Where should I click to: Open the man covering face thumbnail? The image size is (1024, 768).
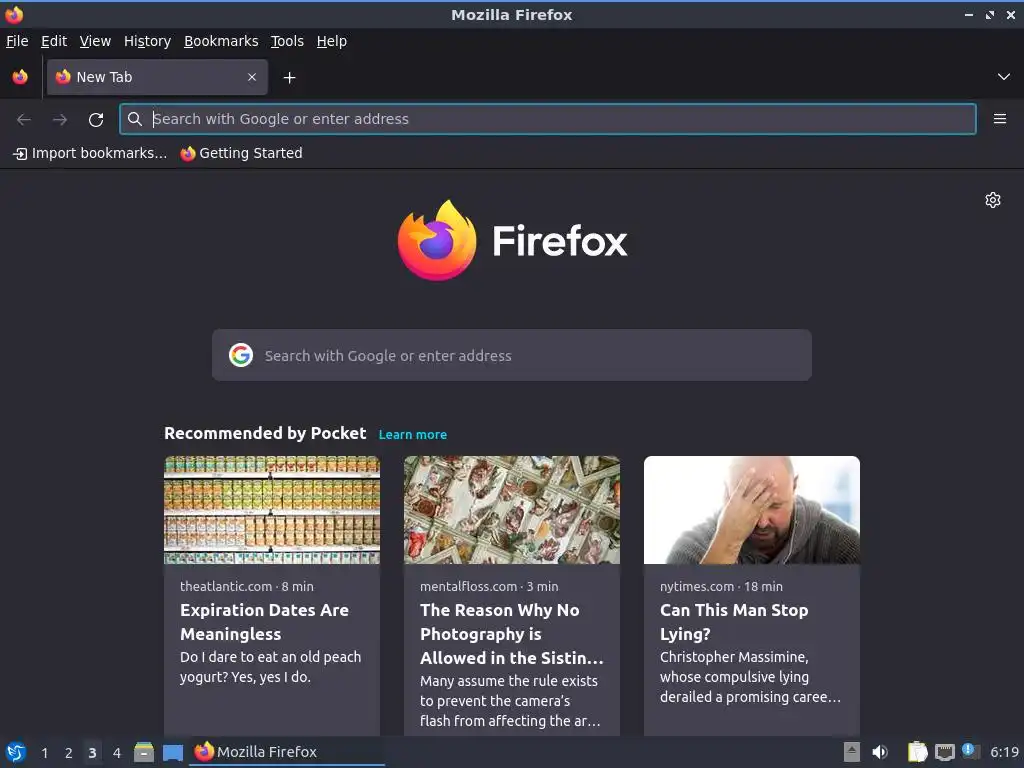pyautogui.click(x=752, y=510)
